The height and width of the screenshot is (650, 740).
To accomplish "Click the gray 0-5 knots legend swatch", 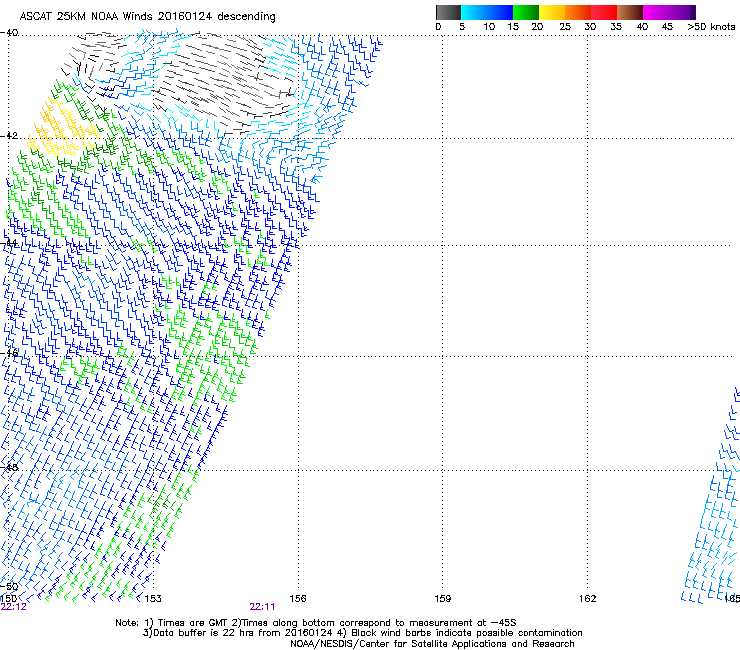I will pos(448,12).
